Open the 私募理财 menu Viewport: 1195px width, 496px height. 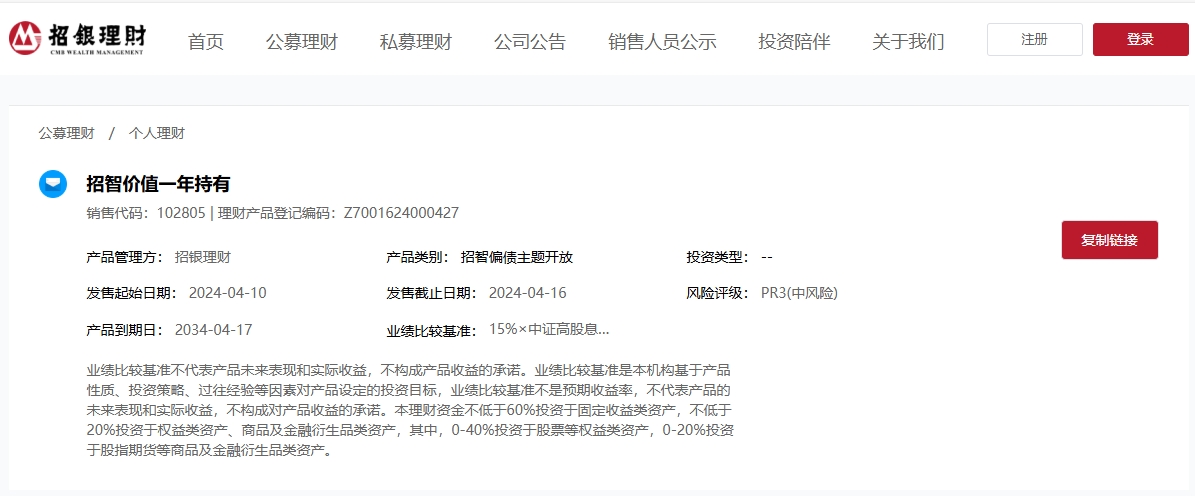pyautogui.click(x=416, y=42)
